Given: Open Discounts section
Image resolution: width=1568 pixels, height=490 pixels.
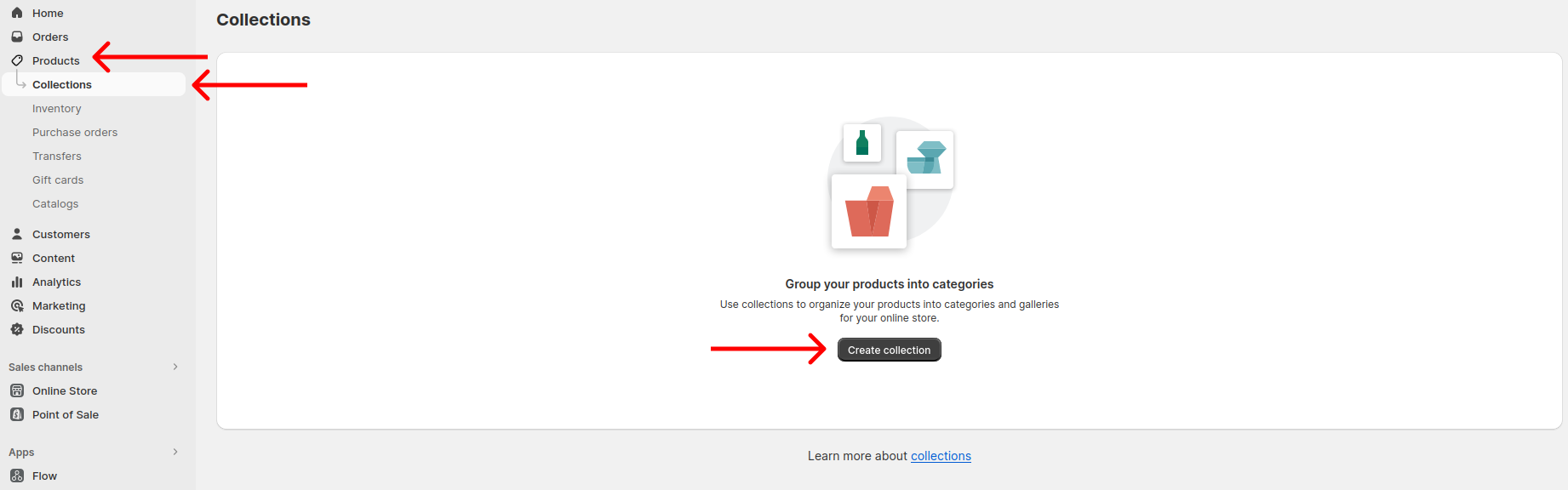Looking at the screenshot, I should coord(59,329).
